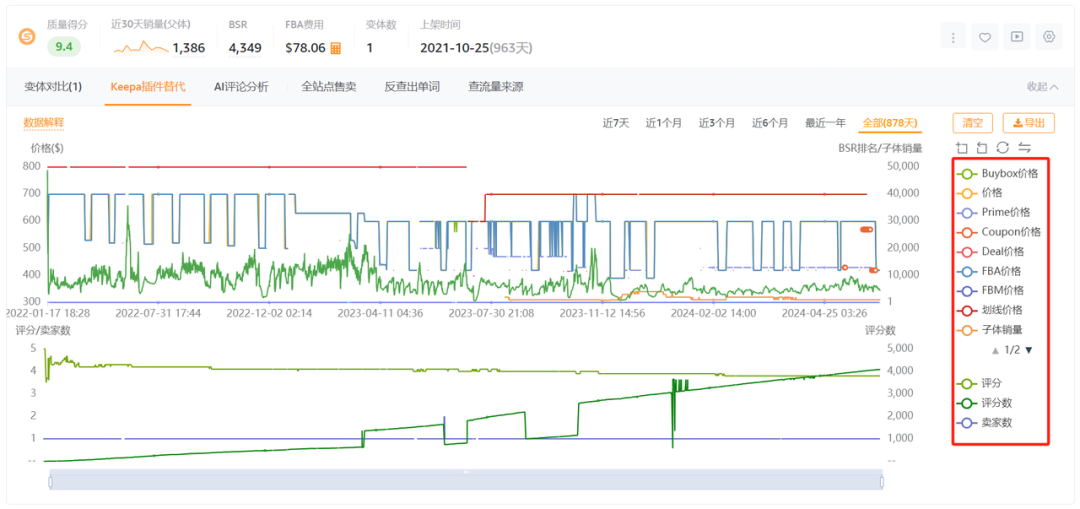Open the FBA fee calculator icon
This screenshot has width=1080, height=509.
(x=335, y=48)
